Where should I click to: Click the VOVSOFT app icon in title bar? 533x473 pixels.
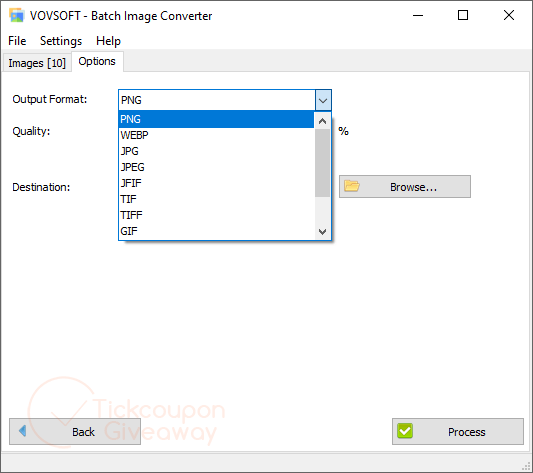click(x=16, y=15)
